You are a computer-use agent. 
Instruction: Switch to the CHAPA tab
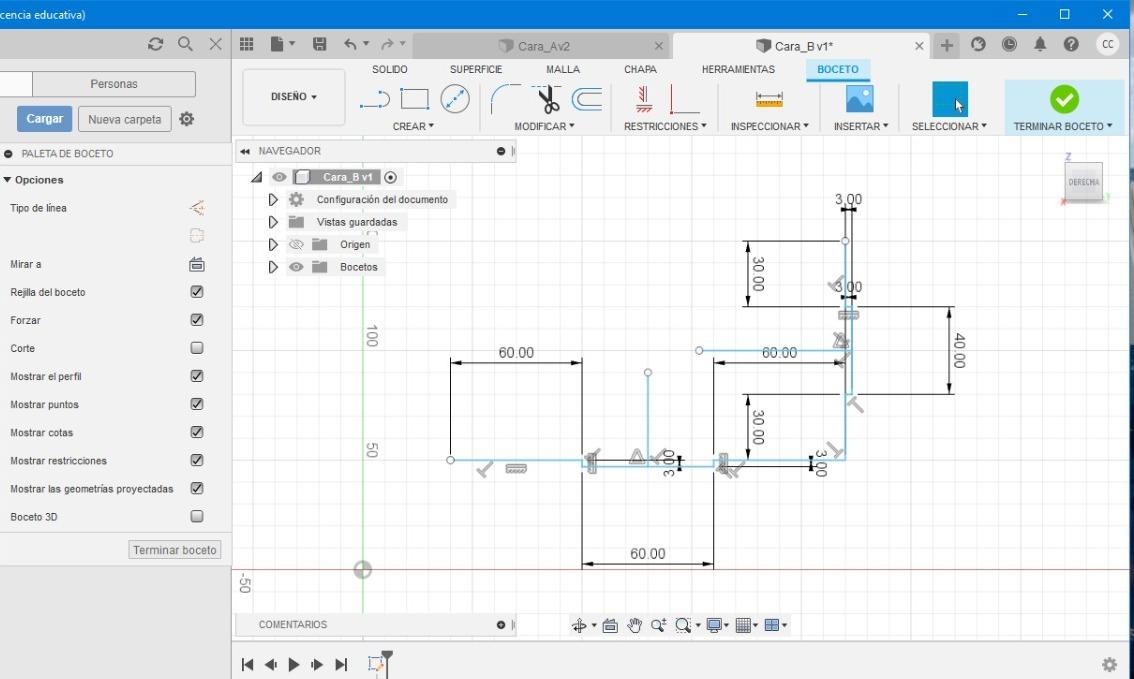pyautogui.click(x=640, y=69)
